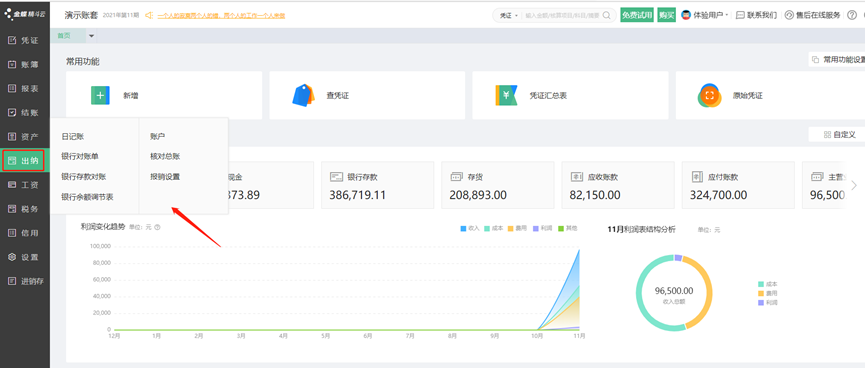Screen dimensions: 865x368
Task: Open 账户 from the 出纳 menu
Action: tap(158, 136)
